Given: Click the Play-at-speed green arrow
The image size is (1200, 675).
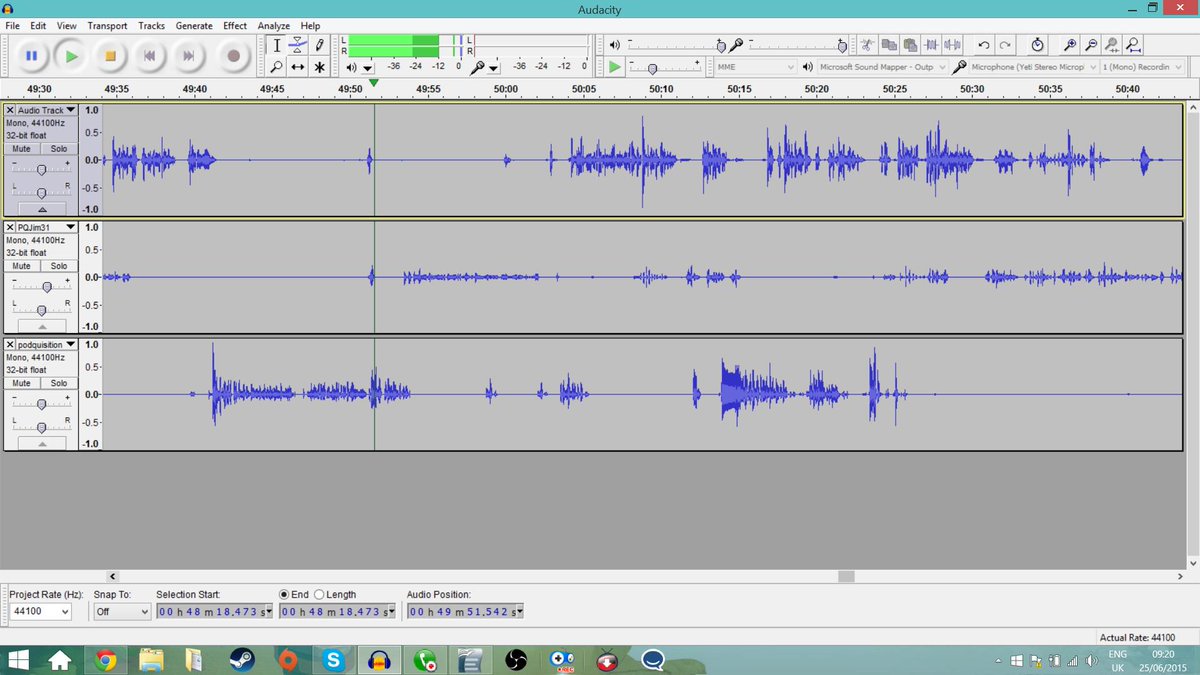Looking at the screenshot, I should [x=615, y=67].
